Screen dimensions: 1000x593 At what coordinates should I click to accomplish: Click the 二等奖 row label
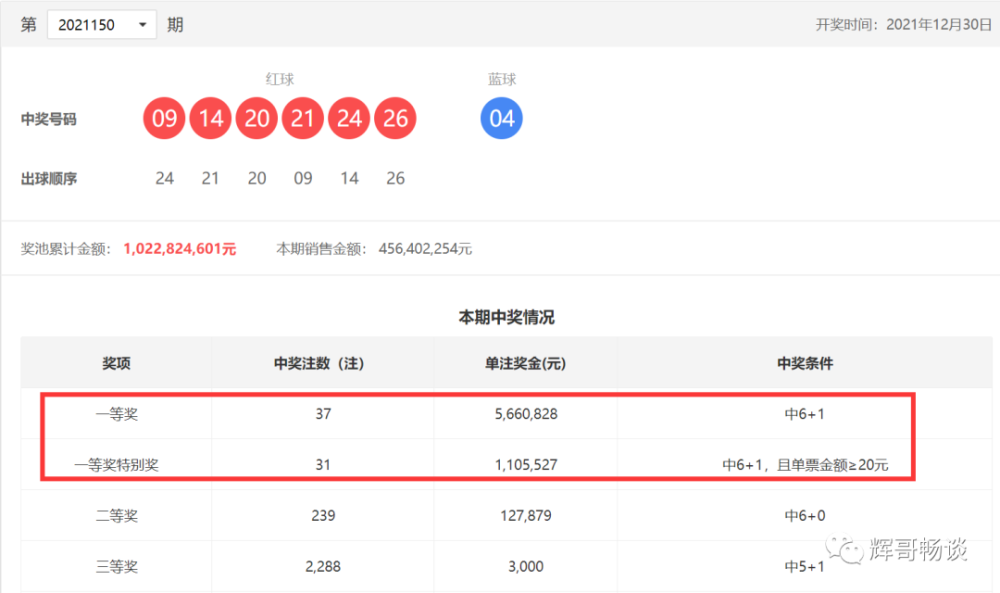coord(117,516)
